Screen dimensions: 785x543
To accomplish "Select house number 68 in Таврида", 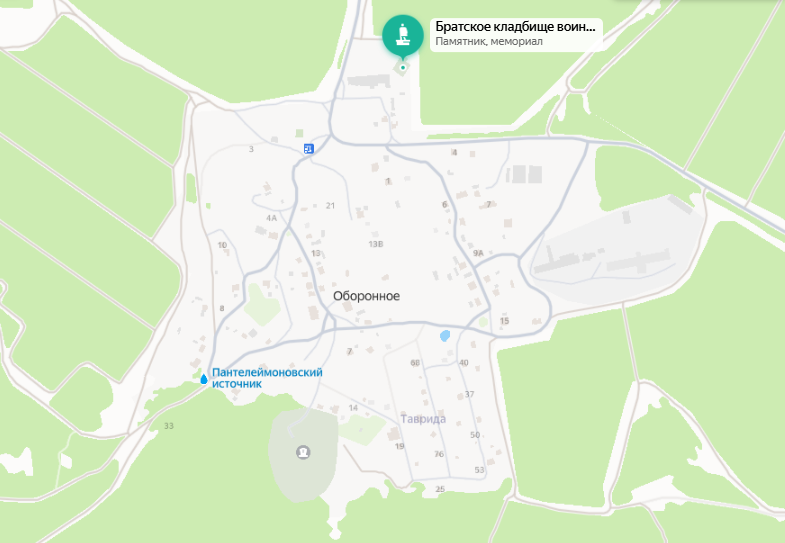I will (x=415, y=363).
